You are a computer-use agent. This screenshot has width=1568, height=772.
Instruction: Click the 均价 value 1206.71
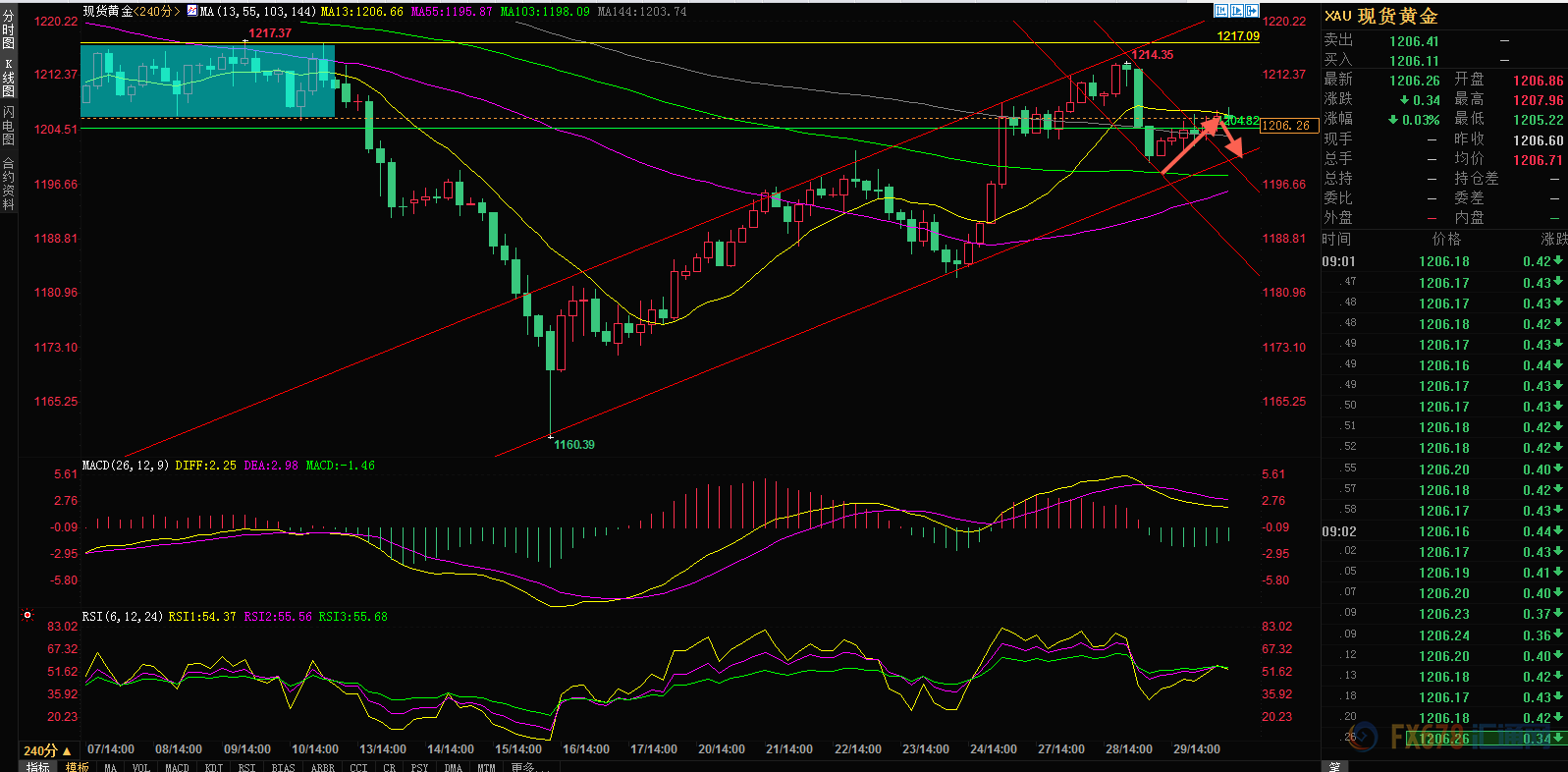[x=1538, y=160]
